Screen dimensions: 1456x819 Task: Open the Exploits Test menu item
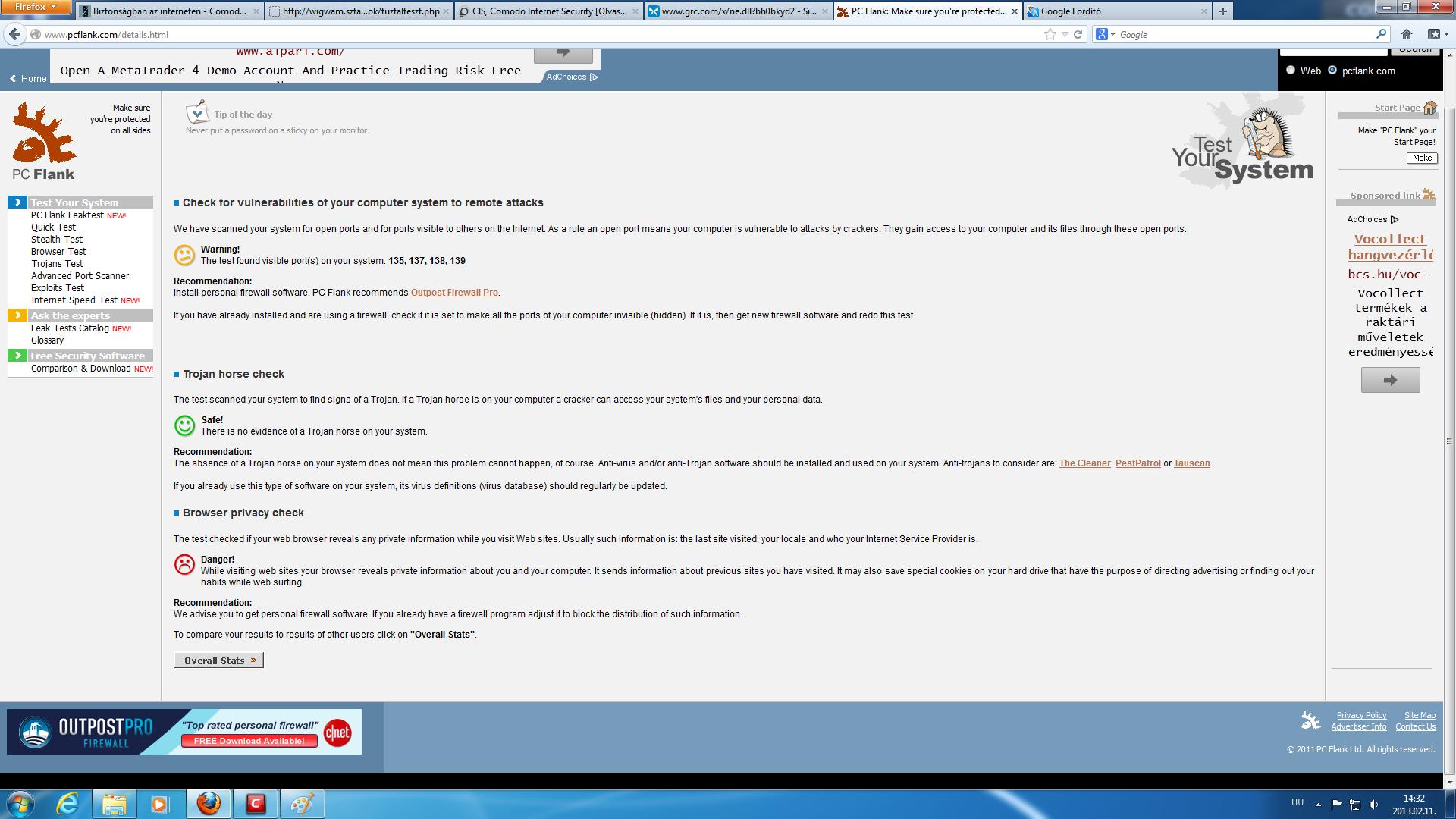[x=58, y=288]
